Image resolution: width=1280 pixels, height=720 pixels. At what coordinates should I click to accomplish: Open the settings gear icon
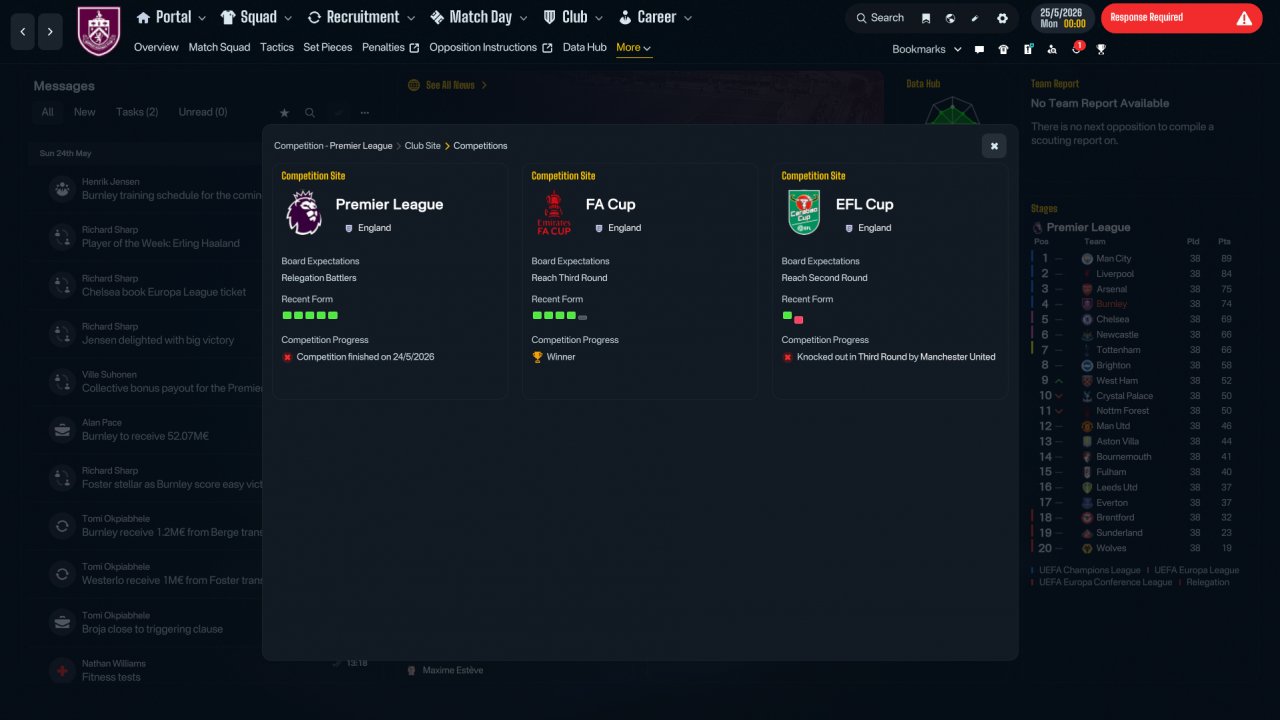point(1002,18)
